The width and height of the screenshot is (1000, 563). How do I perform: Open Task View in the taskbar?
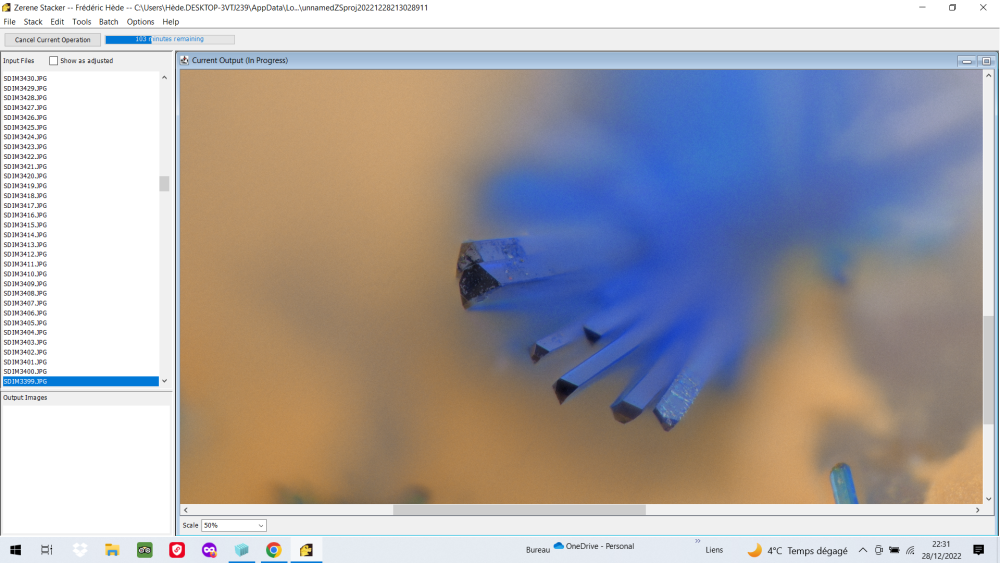47,550
